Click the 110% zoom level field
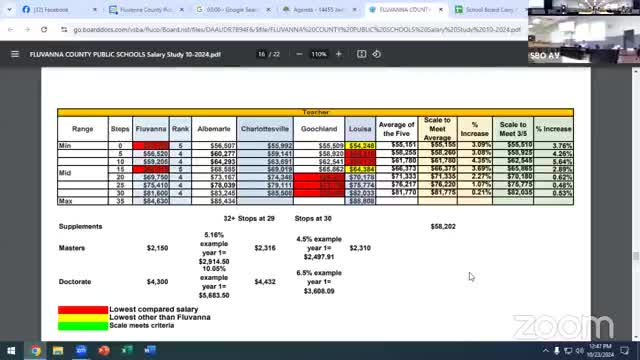Image resolution: width=640 pixels, height=360 pixels. (319, 54)
